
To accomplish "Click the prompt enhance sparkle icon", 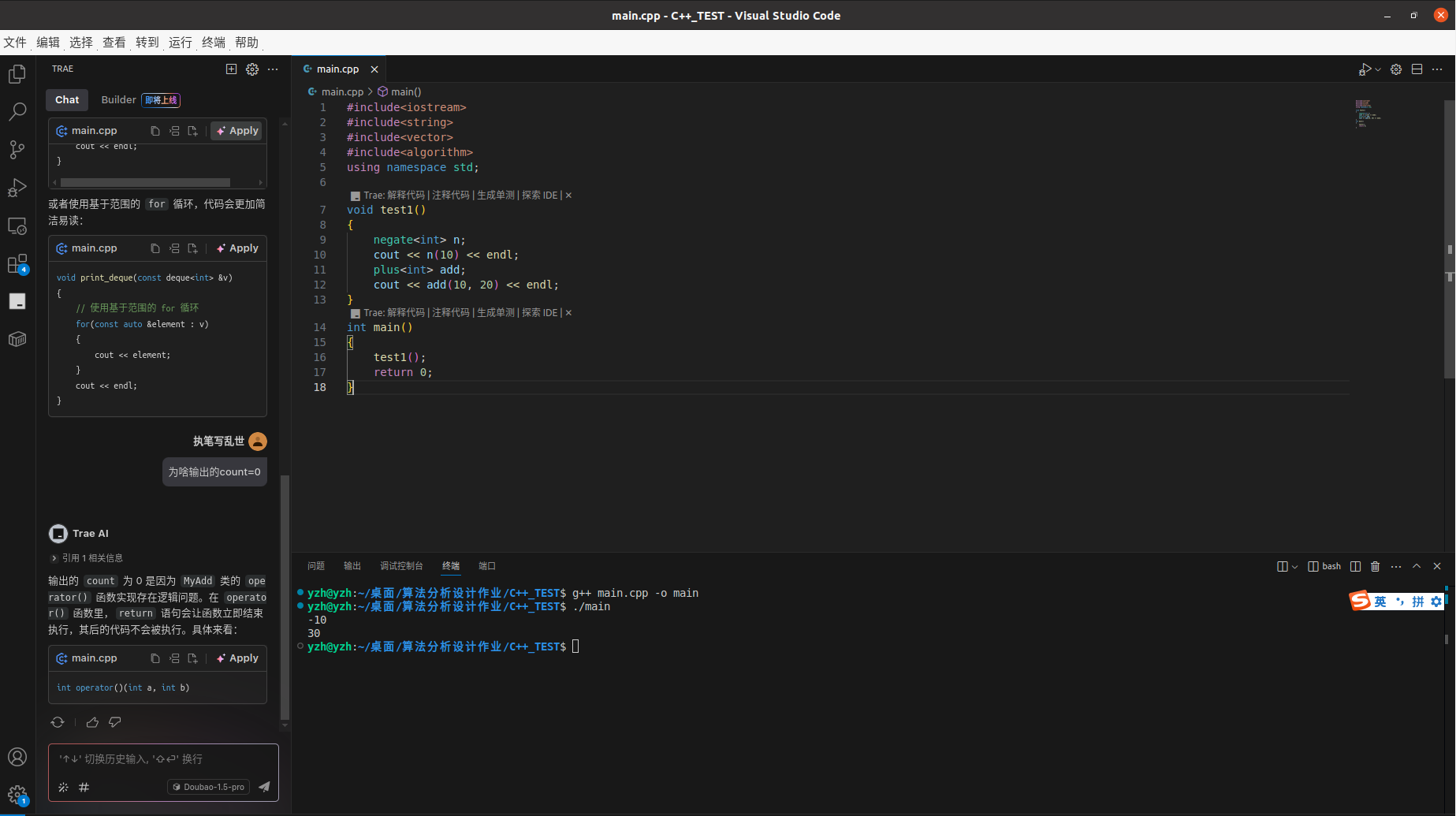I will (x=63, y=787).
